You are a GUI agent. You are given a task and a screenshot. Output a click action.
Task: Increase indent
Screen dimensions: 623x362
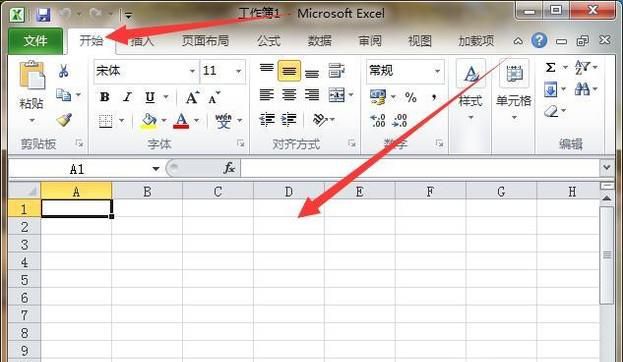pyautogui.click(x=289, y=119)
